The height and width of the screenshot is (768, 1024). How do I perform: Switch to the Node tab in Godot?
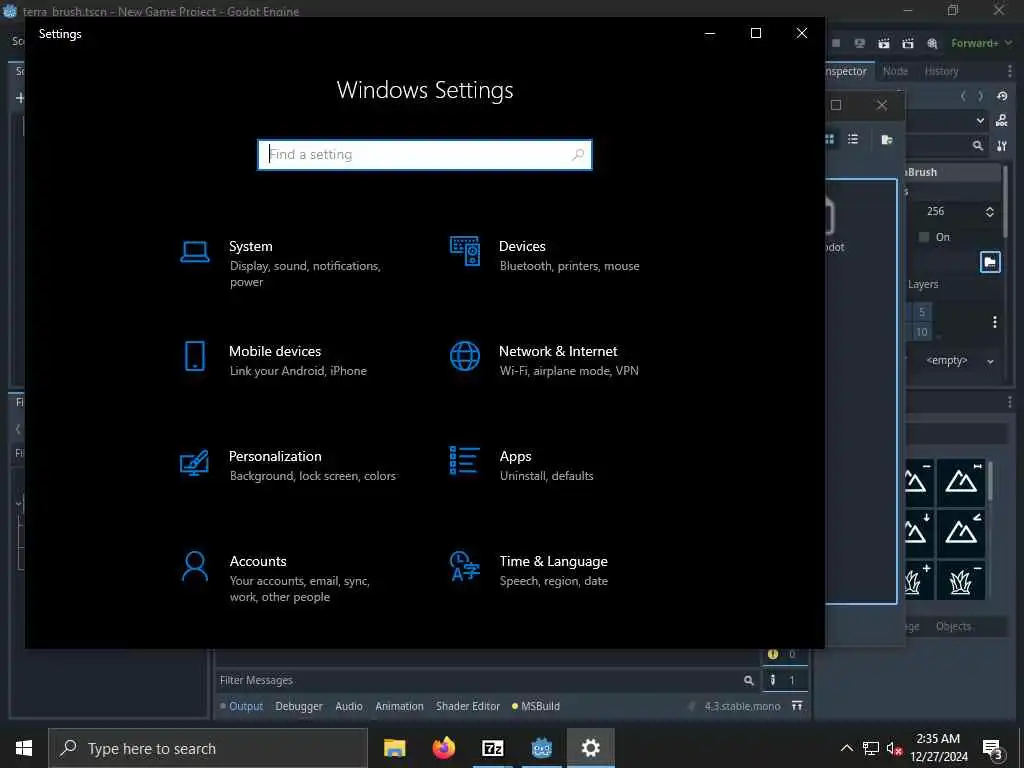(895, 71)
